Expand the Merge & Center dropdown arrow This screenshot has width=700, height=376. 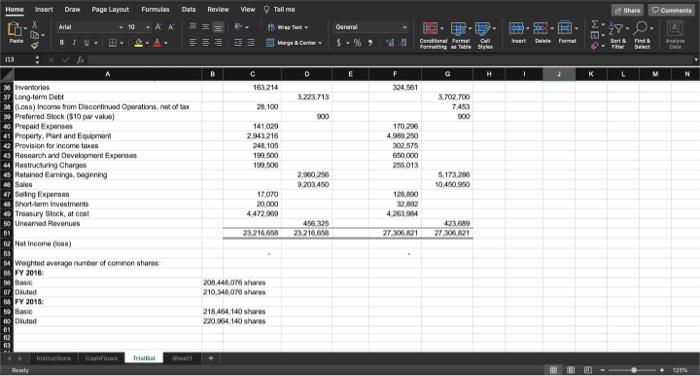(x=321, y=43)
